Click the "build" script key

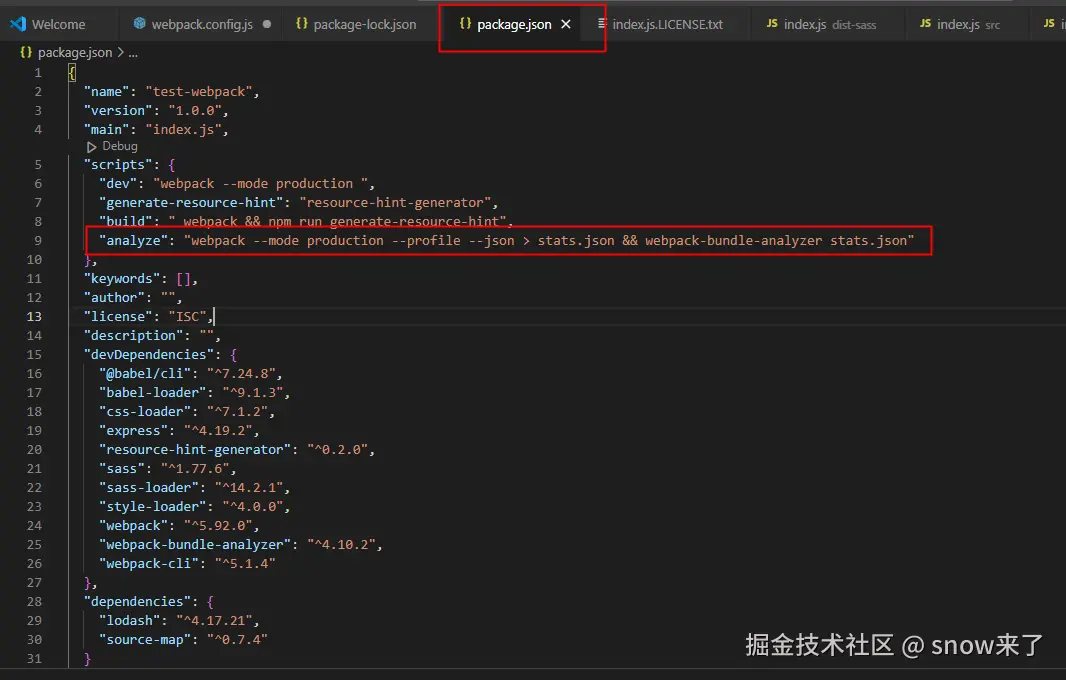pyautogui.click(x=126, y=222)
